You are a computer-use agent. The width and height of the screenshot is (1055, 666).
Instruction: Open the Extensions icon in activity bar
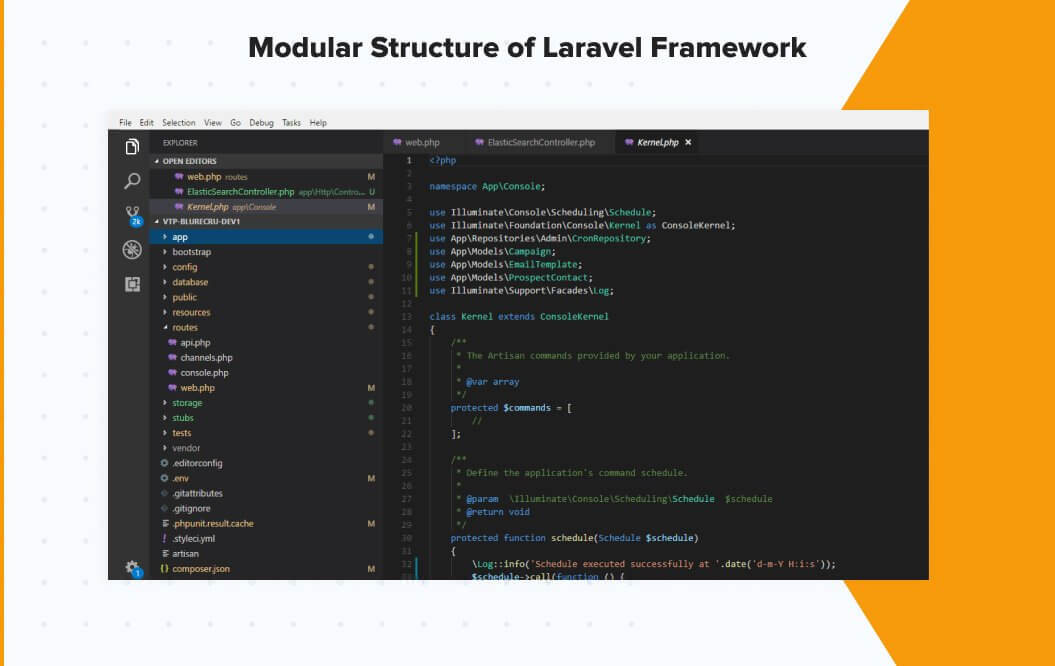[132, 284]
